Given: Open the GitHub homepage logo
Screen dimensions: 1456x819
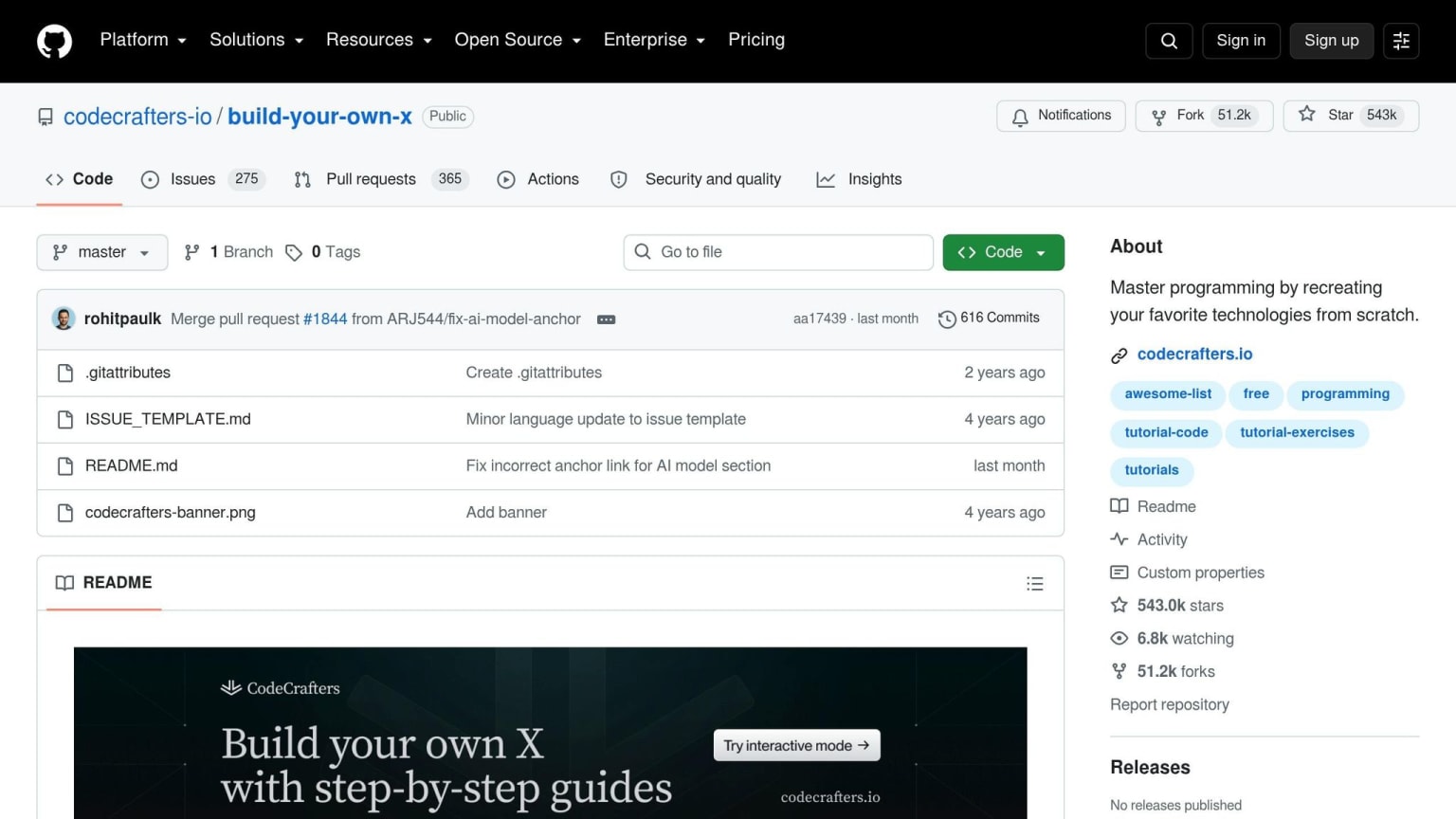Looking at the screenshot, I should coord(54,41).
